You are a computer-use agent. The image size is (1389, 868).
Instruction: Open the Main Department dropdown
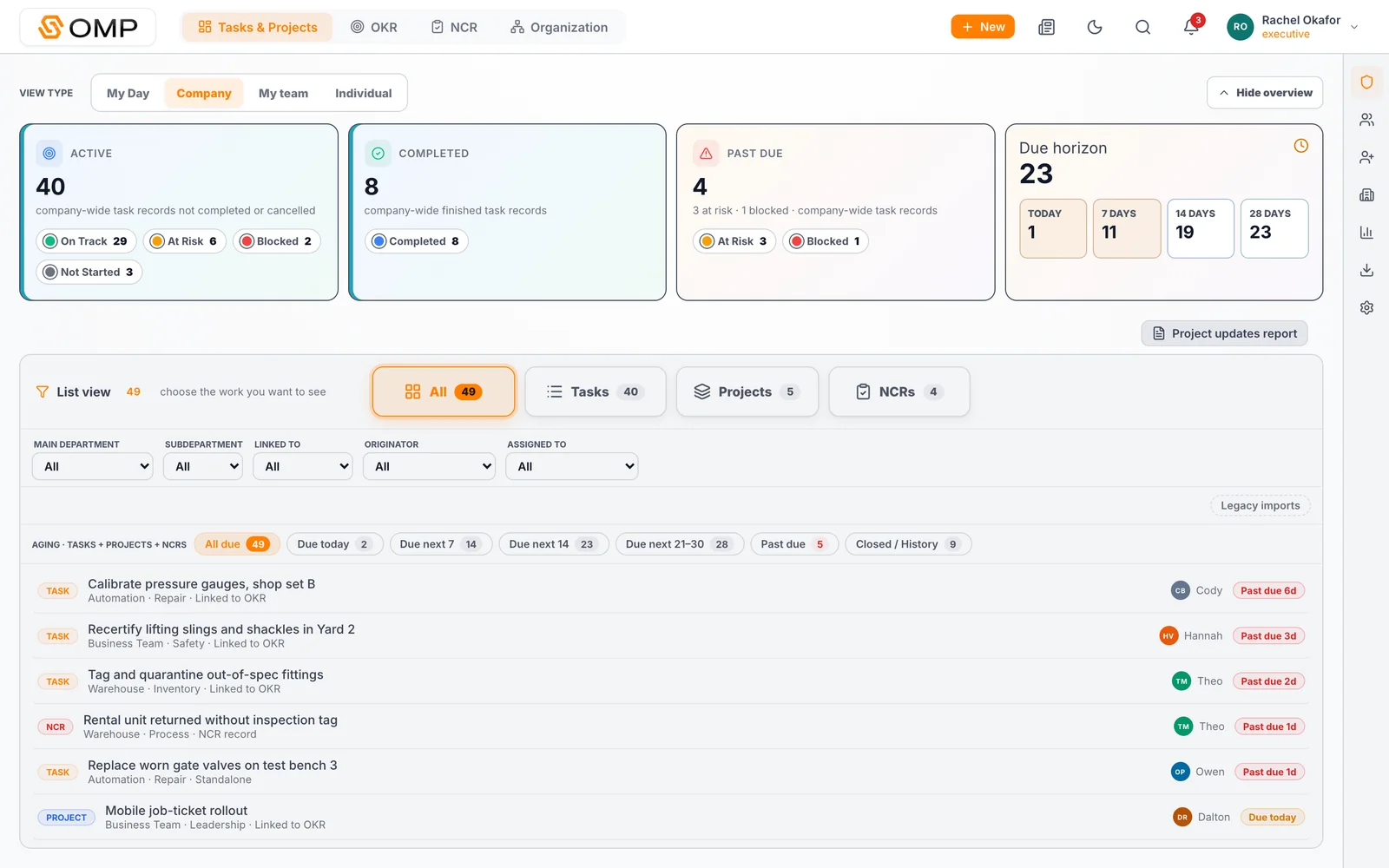[93, 466]
